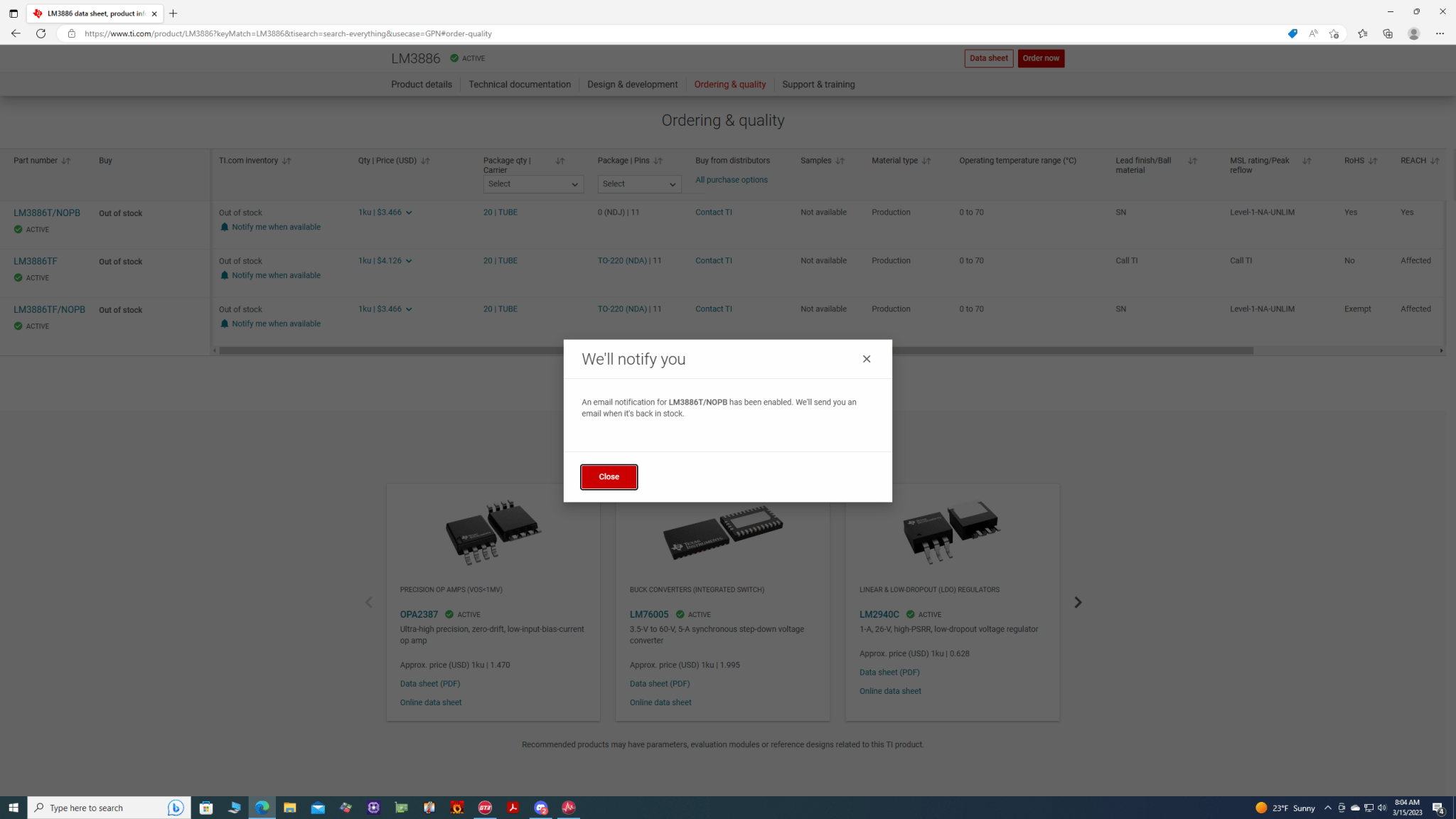Open LM3886TF/NOPB part number link
The width and height of the screenshot is (1456, 819).
click(x=49, y=309)
